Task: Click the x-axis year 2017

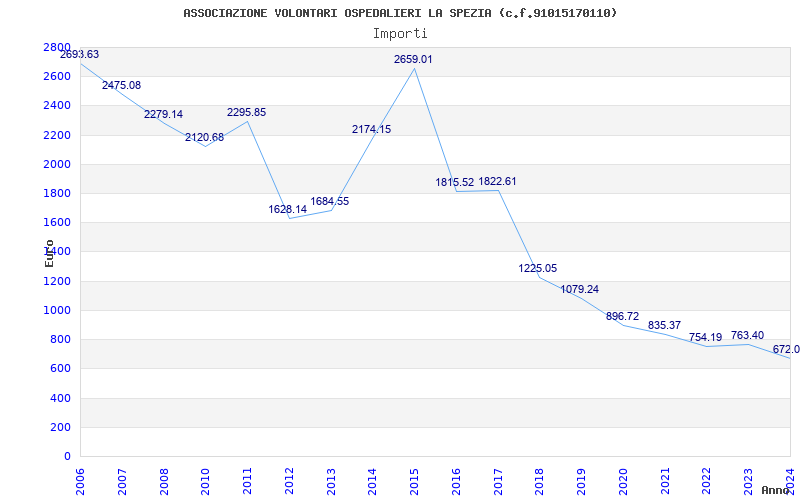Action: pos(498,482)
